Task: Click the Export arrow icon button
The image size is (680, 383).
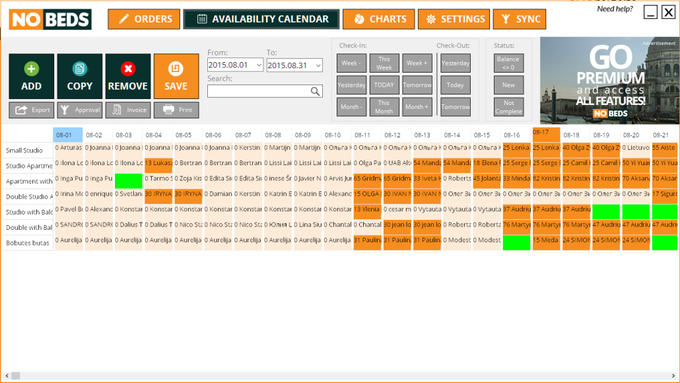Action: [31, 110]
